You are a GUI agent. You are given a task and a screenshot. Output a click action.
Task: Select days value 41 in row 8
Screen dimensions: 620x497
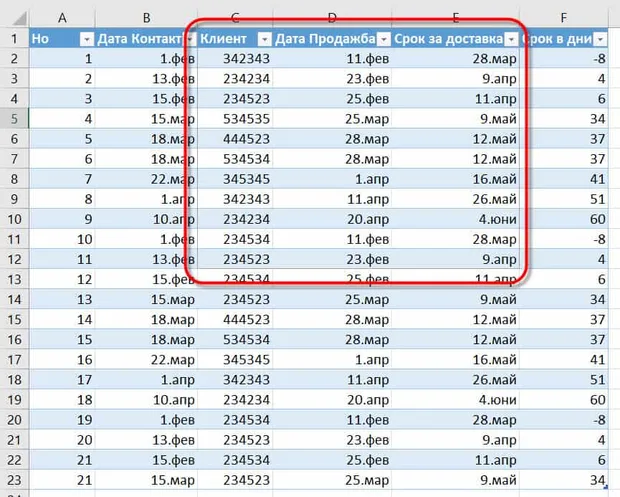pyautogui.click(x=564, y=179)
